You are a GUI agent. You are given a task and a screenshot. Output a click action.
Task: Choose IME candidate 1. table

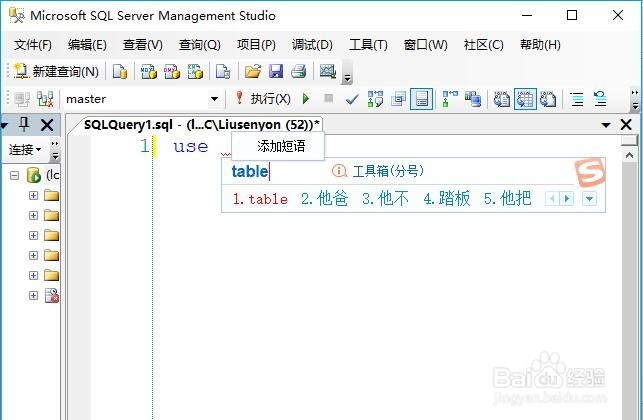[260, 199]
